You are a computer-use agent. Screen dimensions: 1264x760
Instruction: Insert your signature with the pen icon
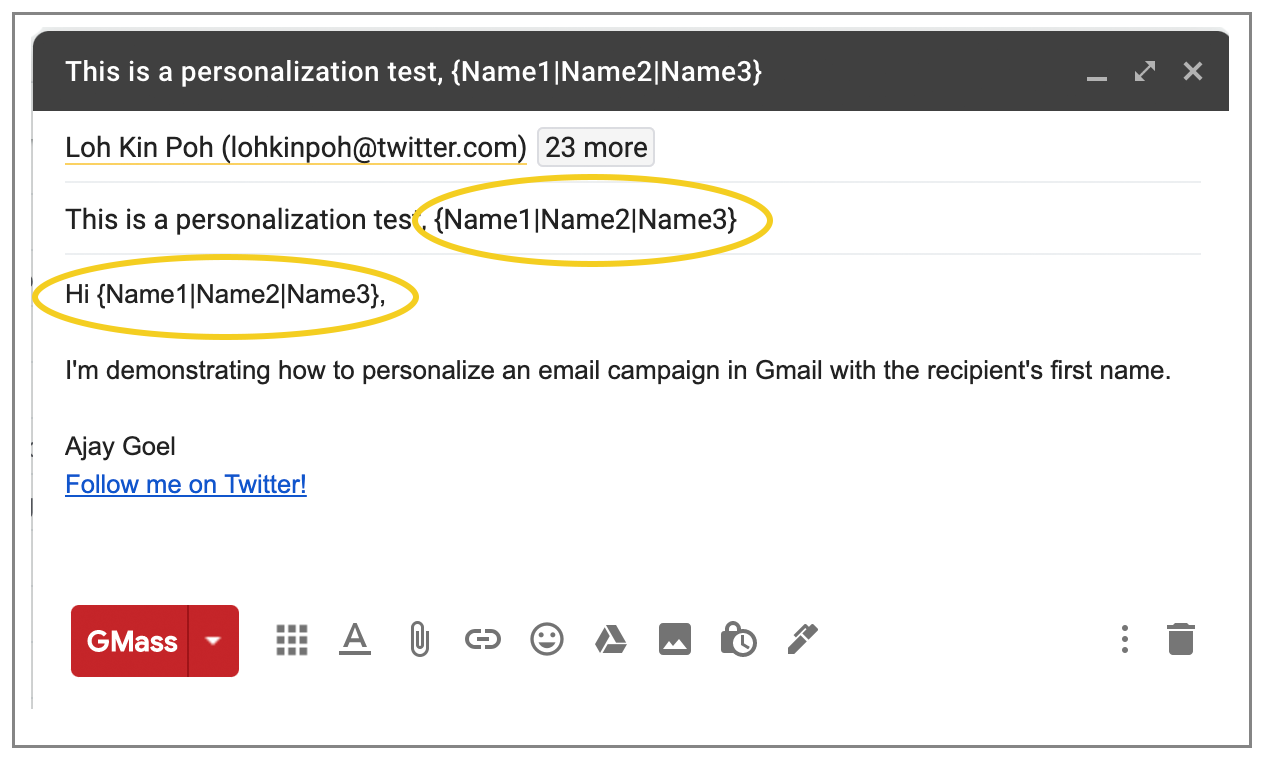pyautogui.click(x=801, y=639)
